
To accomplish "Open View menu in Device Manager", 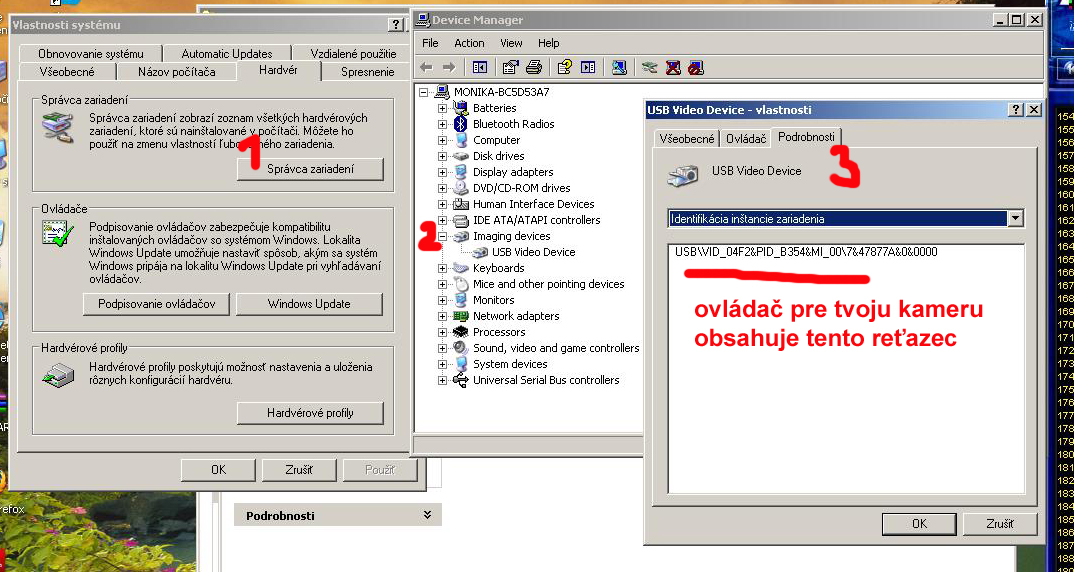I will (511, 42).
